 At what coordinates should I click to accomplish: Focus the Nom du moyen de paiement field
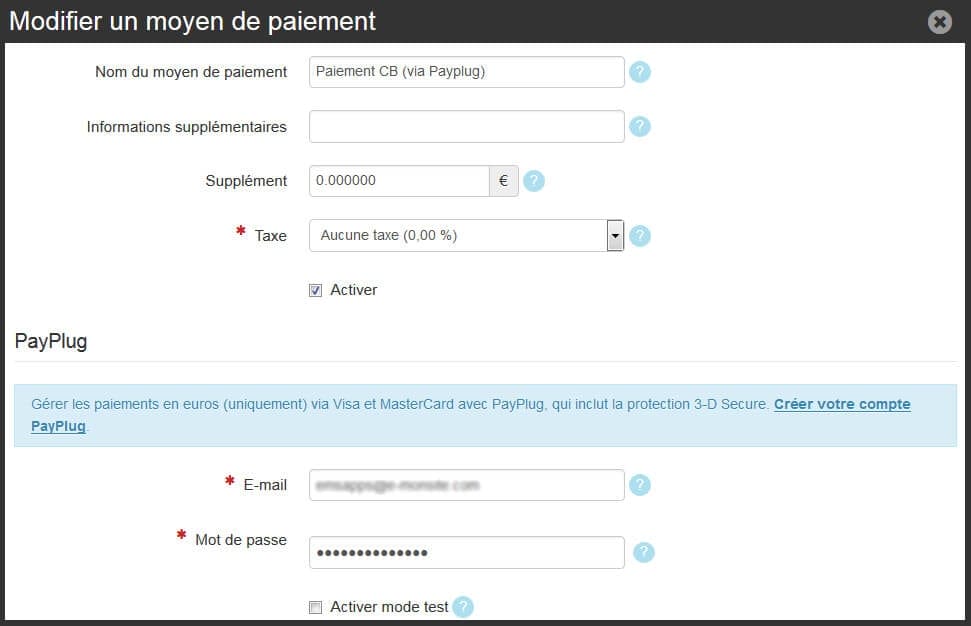[466, 72]
